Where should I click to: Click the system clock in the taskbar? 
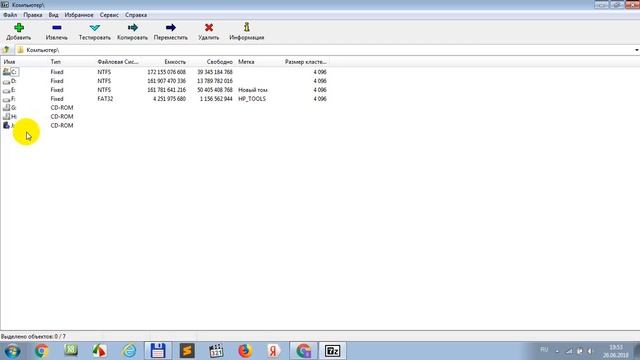click(x=616, y=351)
